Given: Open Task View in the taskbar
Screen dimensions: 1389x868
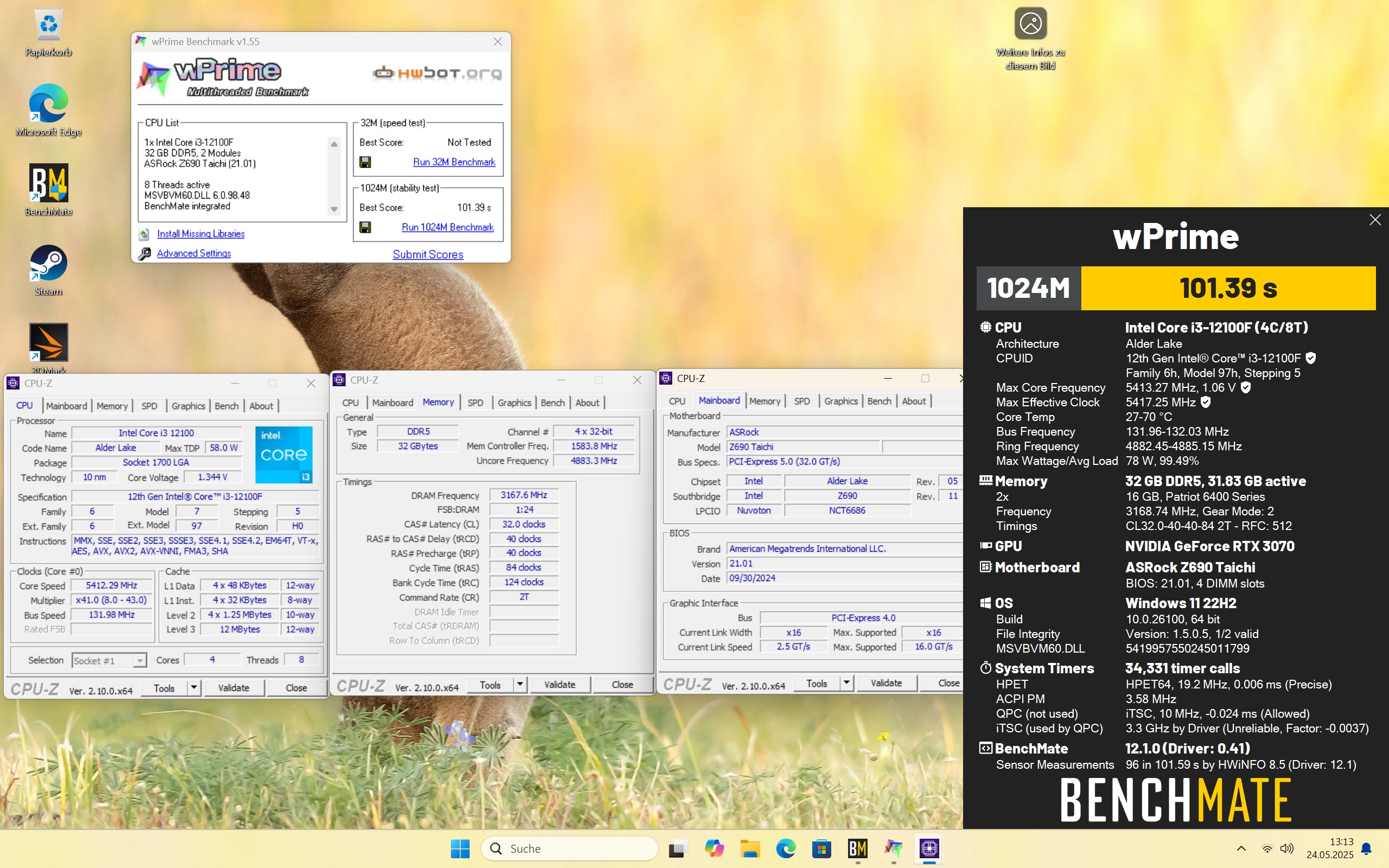Looking at the screenshot, I should point(678,848).
